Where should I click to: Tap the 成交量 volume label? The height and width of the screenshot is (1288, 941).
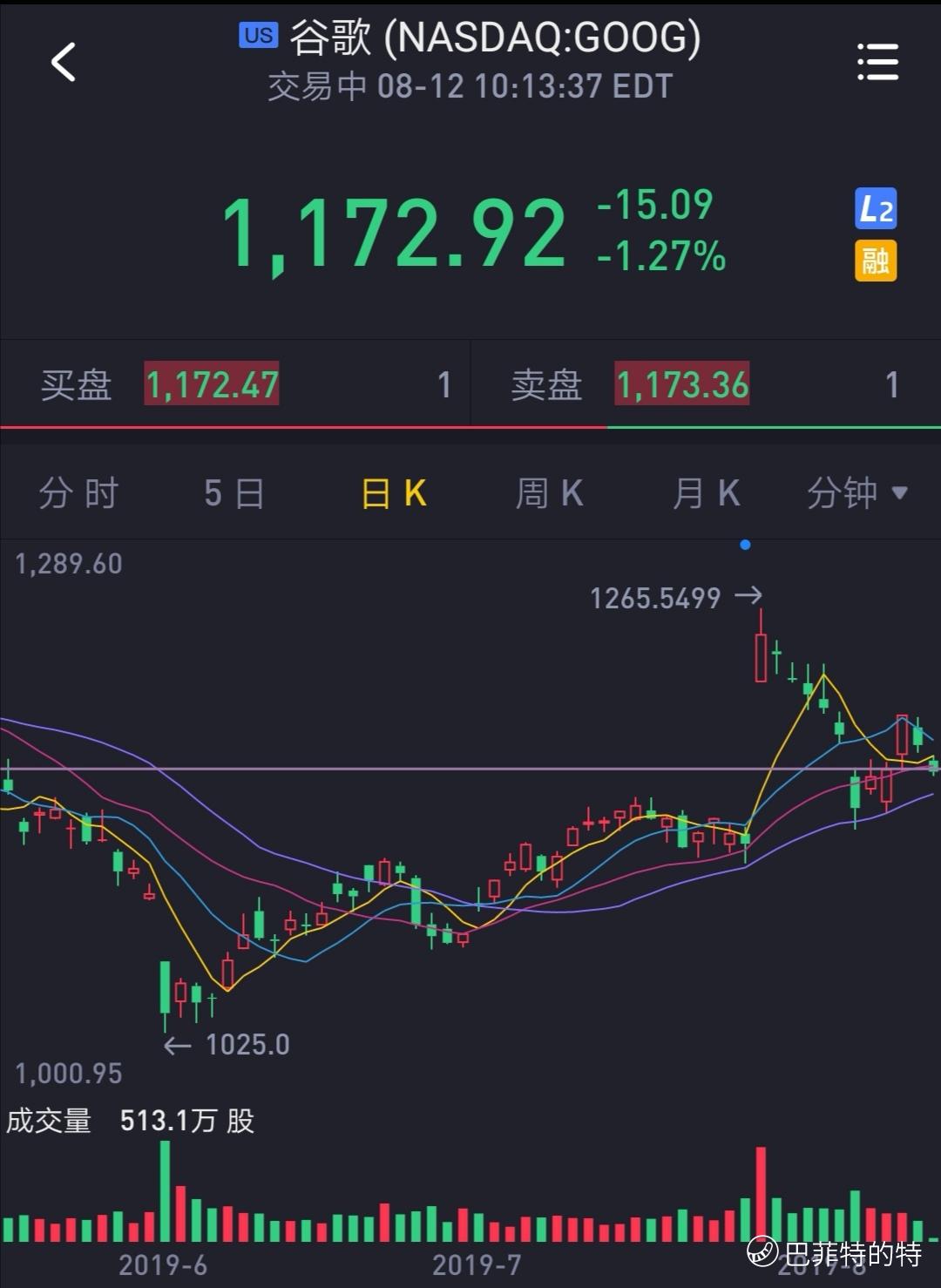49,1120
